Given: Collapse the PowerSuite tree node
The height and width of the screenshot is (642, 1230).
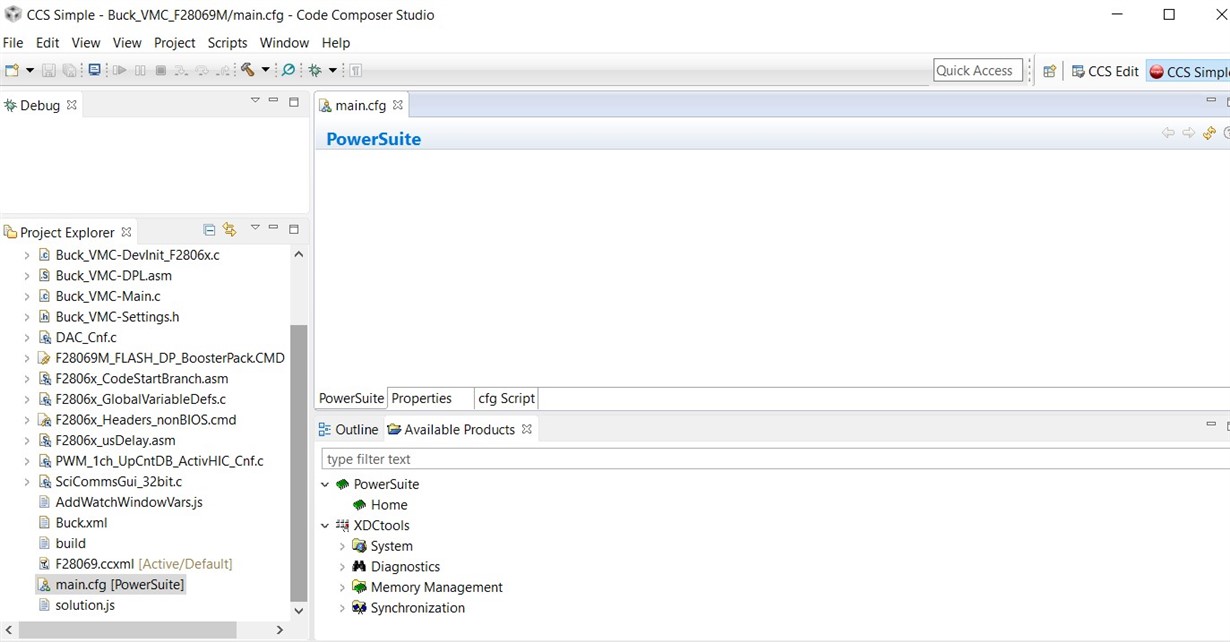Looking at the screenshot, I should point(325,484).
